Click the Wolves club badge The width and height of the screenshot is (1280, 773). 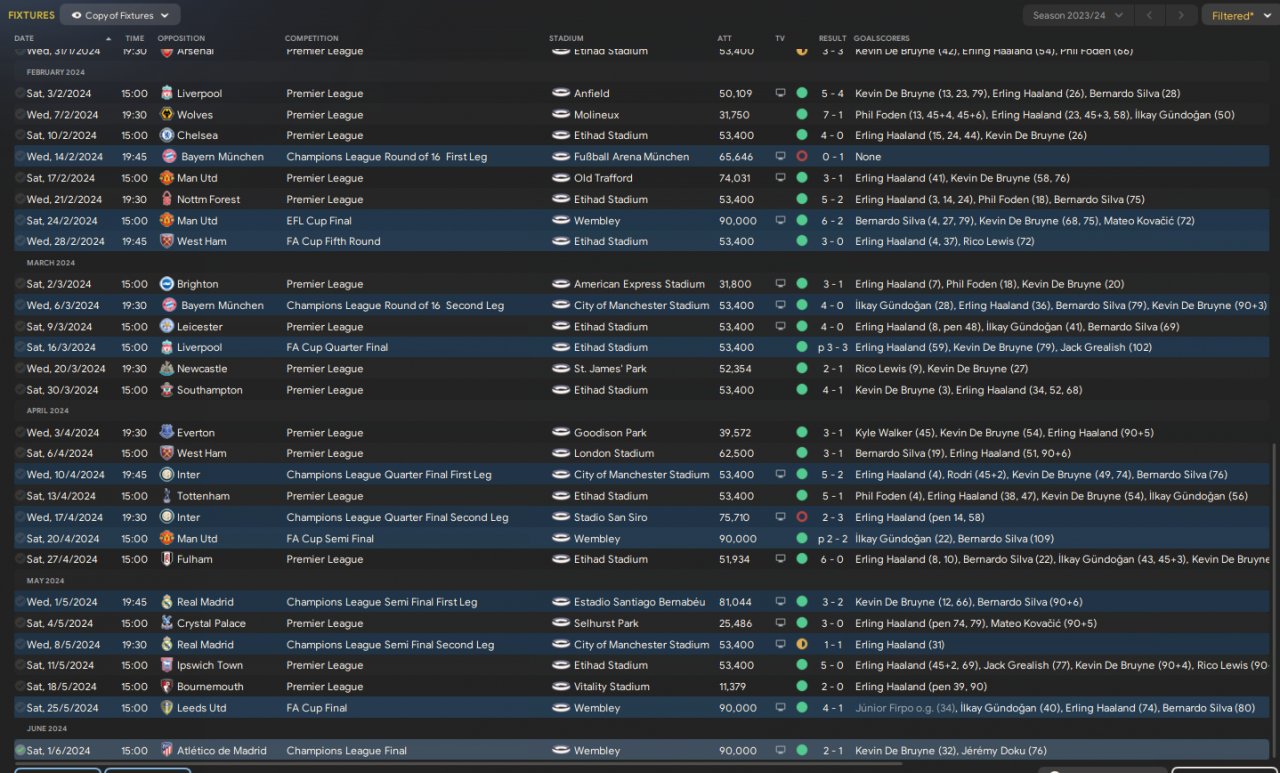point(167,114)
